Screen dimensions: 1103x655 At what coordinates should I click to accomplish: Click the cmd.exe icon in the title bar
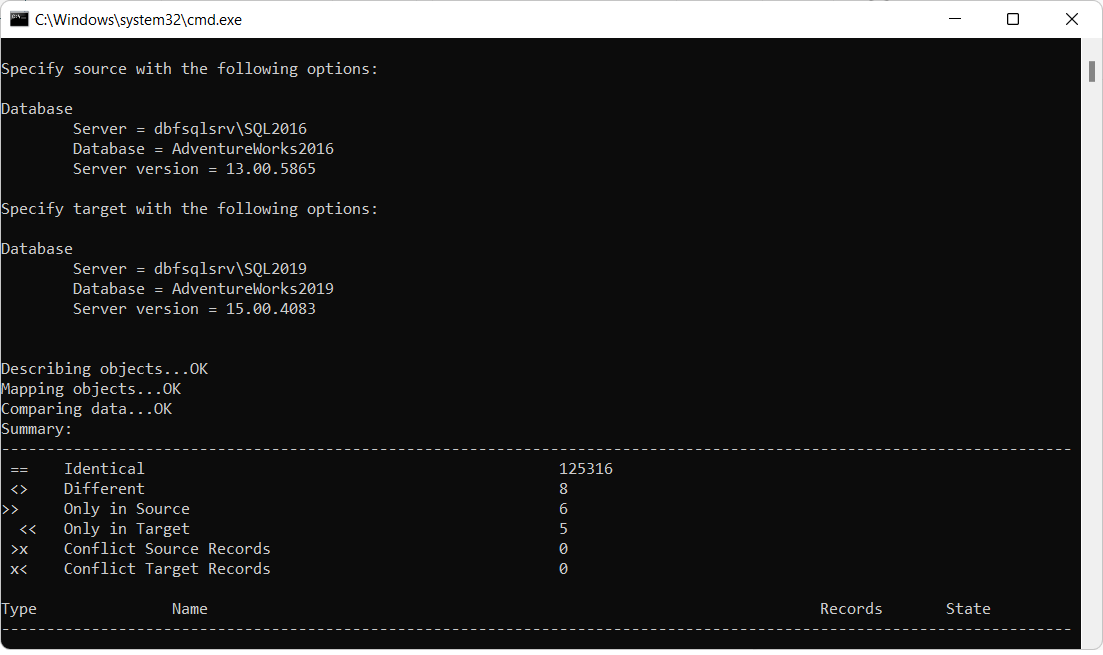17,18
